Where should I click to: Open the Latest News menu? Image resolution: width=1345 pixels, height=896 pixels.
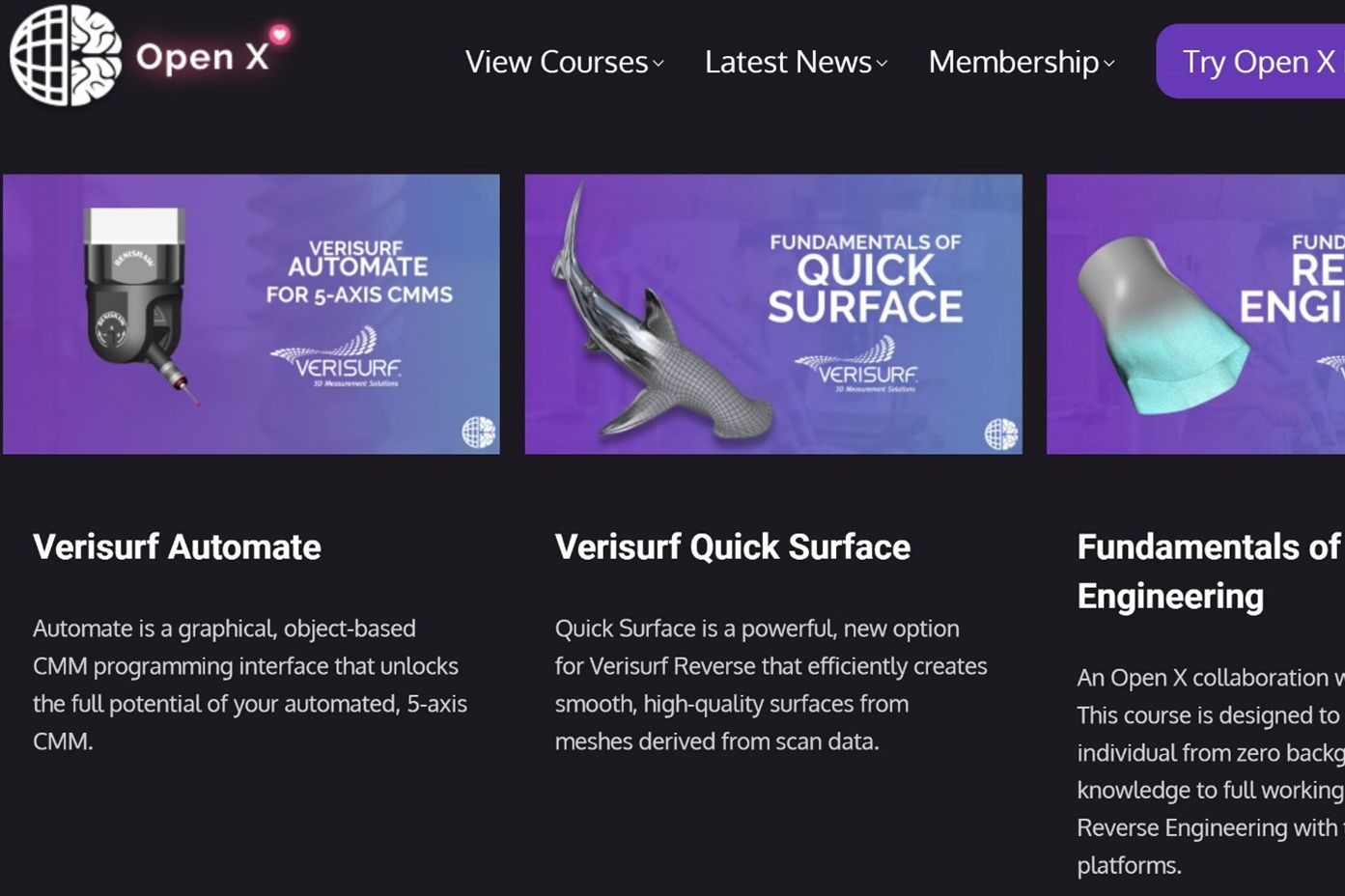(x=788, y=62)
